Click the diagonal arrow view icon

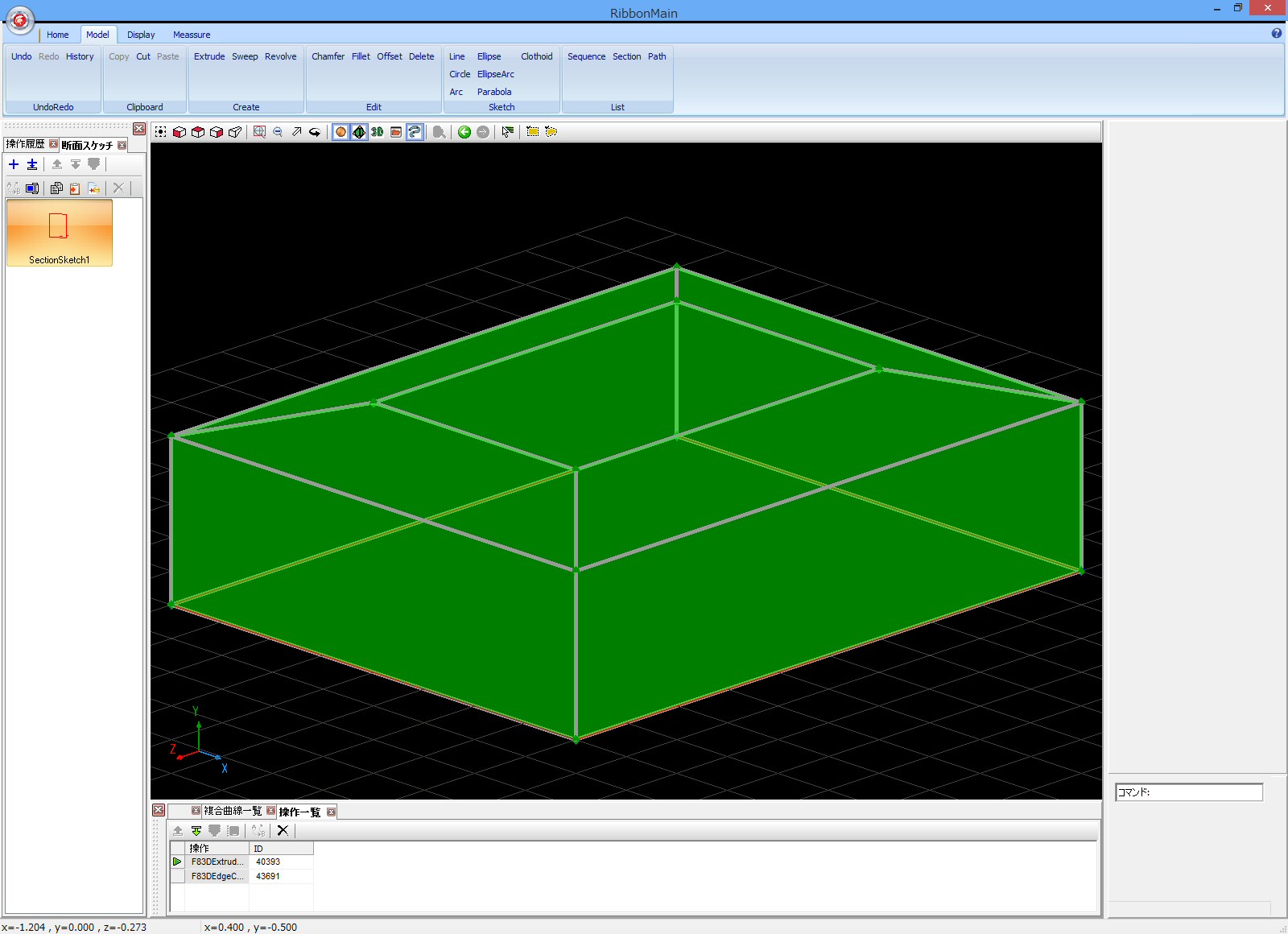(x=296, y=132)
